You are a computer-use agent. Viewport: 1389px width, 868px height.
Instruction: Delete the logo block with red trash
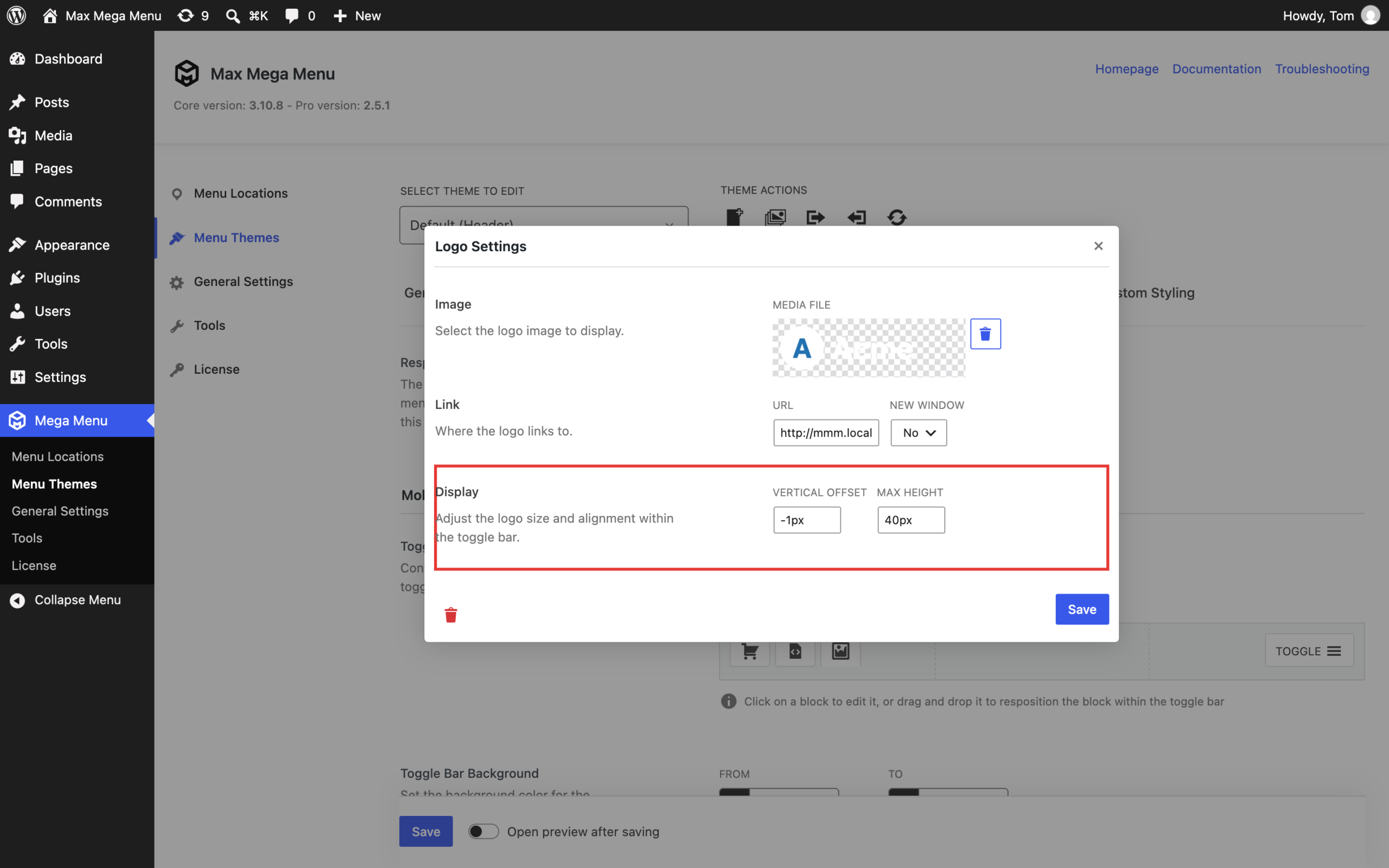click(x=450, y=615)
